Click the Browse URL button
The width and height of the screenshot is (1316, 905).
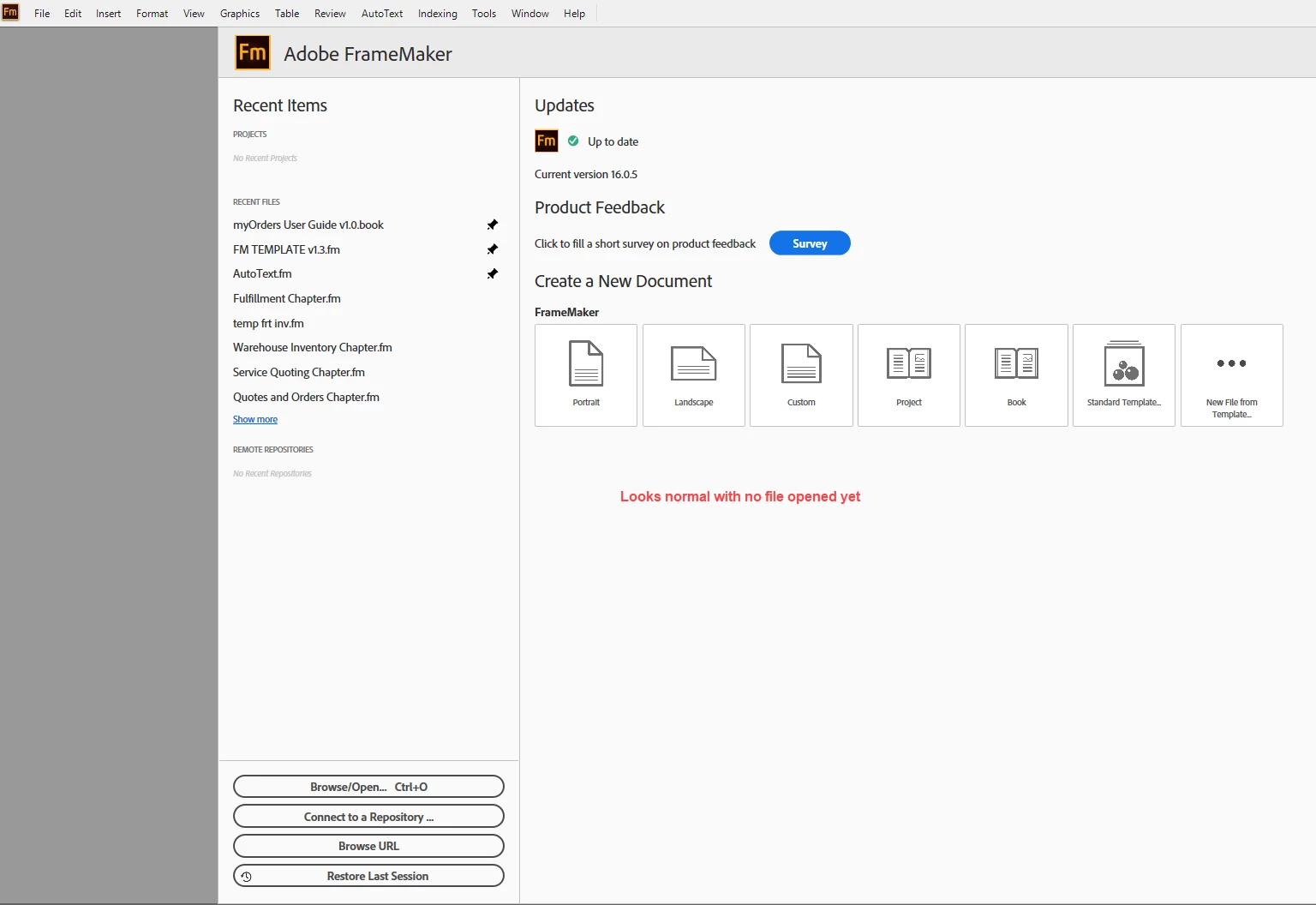[368, 846]
